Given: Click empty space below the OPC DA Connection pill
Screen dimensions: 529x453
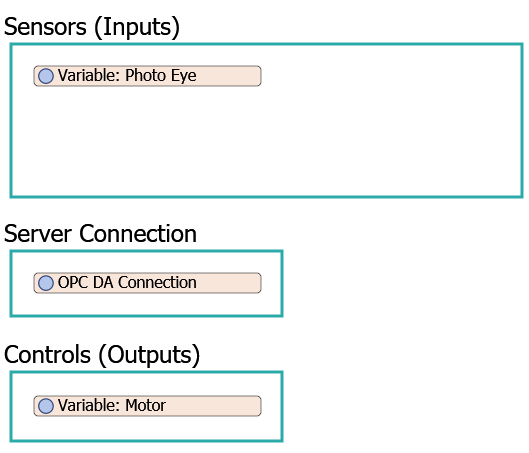Looking at the screenshot, I should [x=147, y=304].
